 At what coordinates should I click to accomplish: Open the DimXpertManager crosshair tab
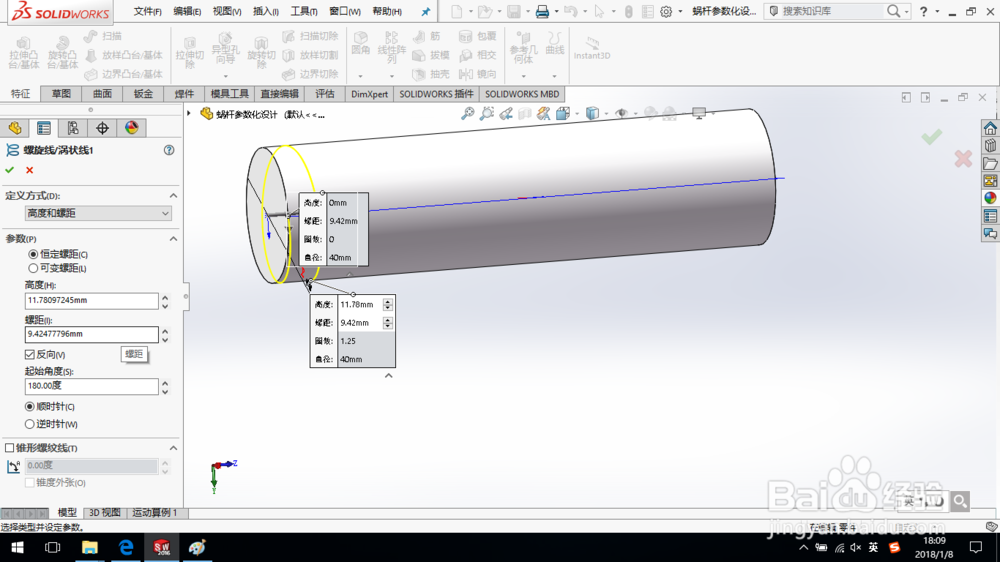click(x=102, y=128)
